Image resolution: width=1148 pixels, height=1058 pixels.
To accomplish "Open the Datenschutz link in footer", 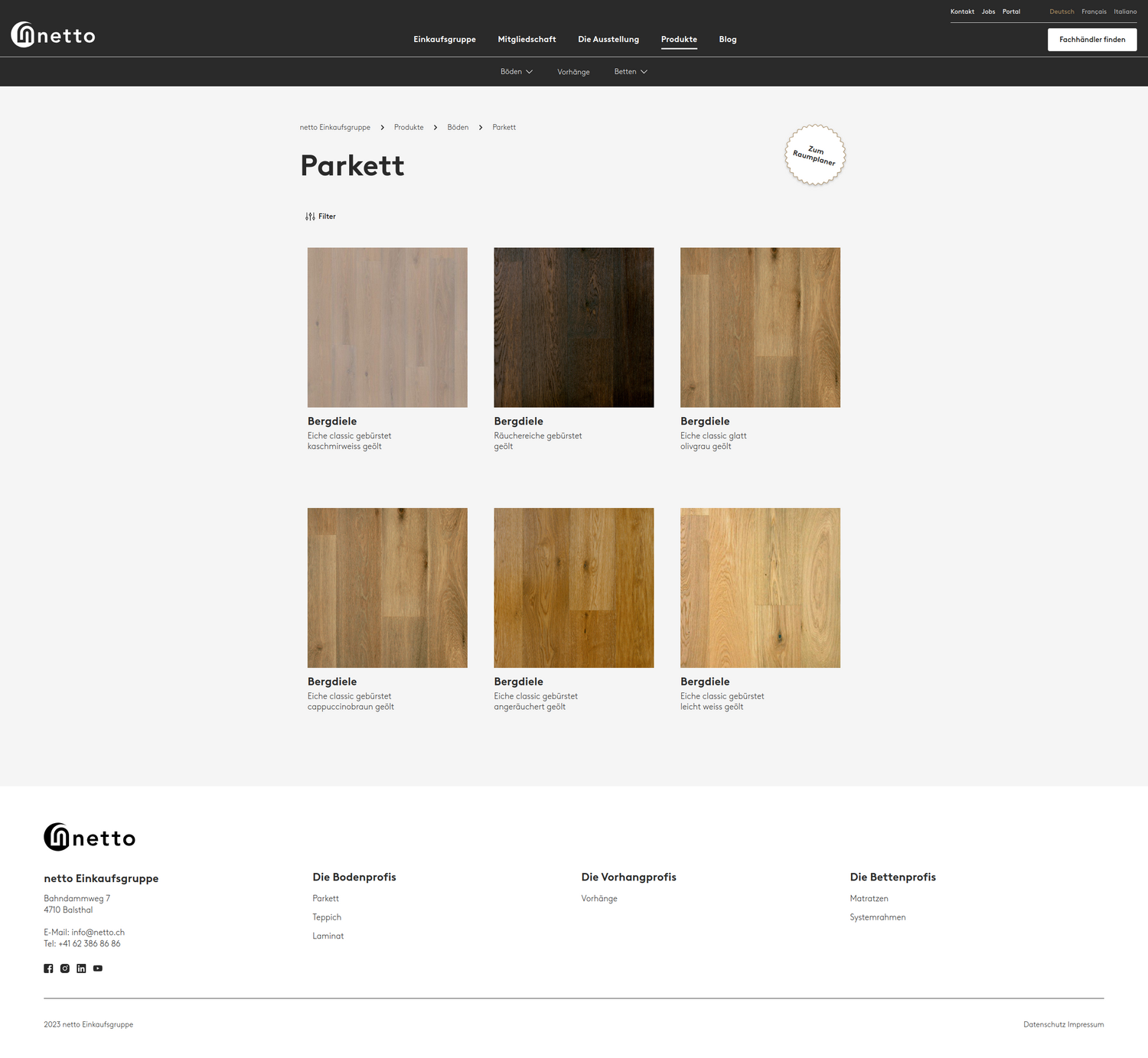I will pyautogui.click(x=1044, y=1024).
